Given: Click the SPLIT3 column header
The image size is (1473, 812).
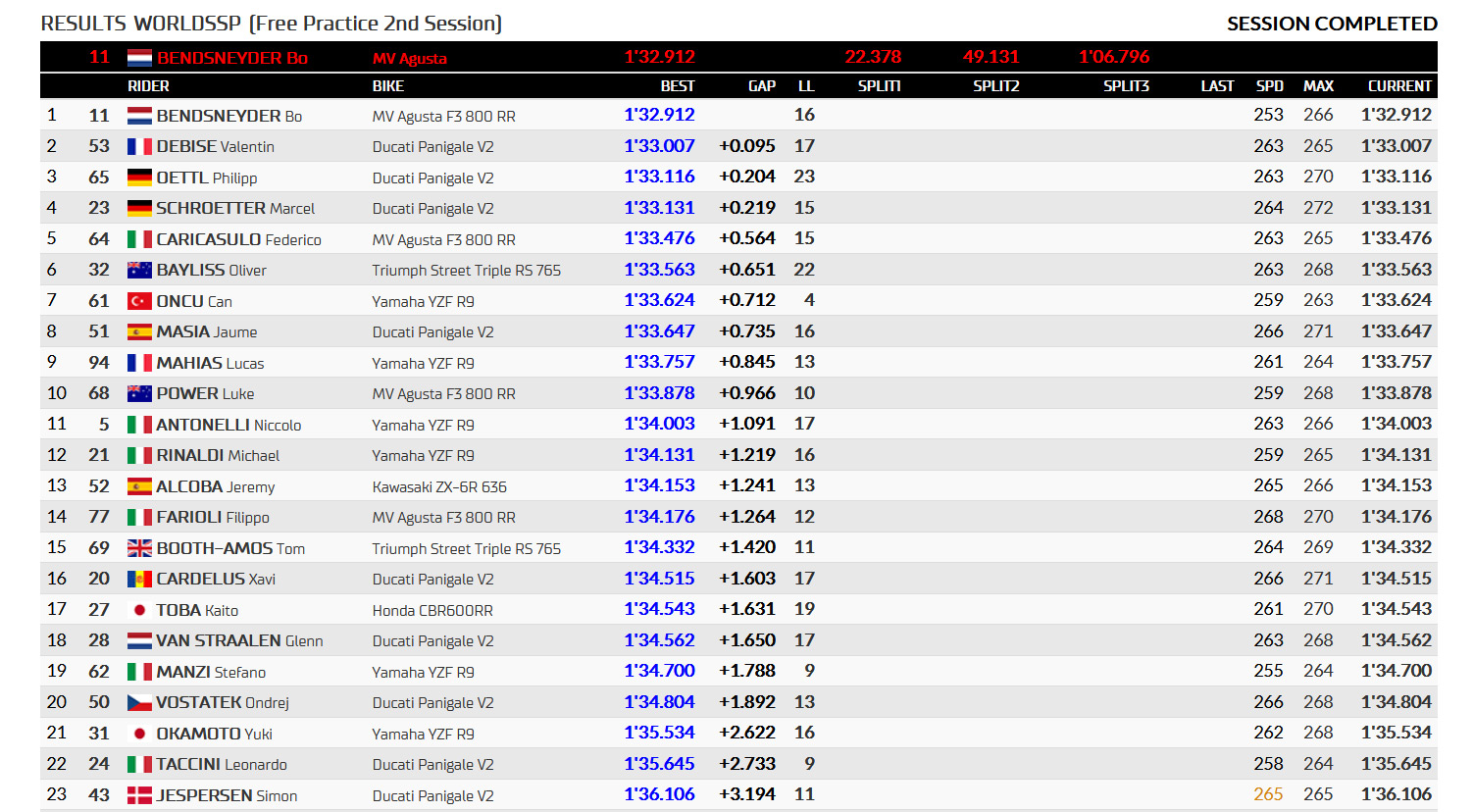Looking at the screenshot, I should coord(1126,86).
